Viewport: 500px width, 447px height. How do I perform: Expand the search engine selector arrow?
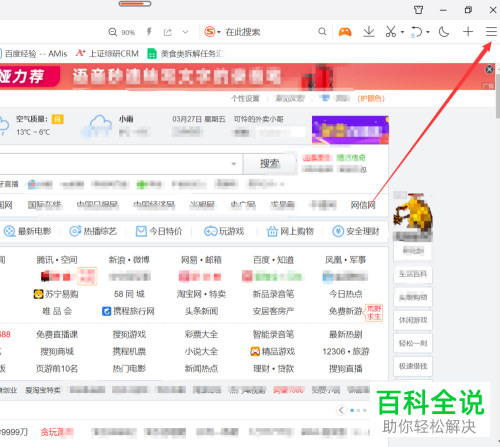point(219,32)
